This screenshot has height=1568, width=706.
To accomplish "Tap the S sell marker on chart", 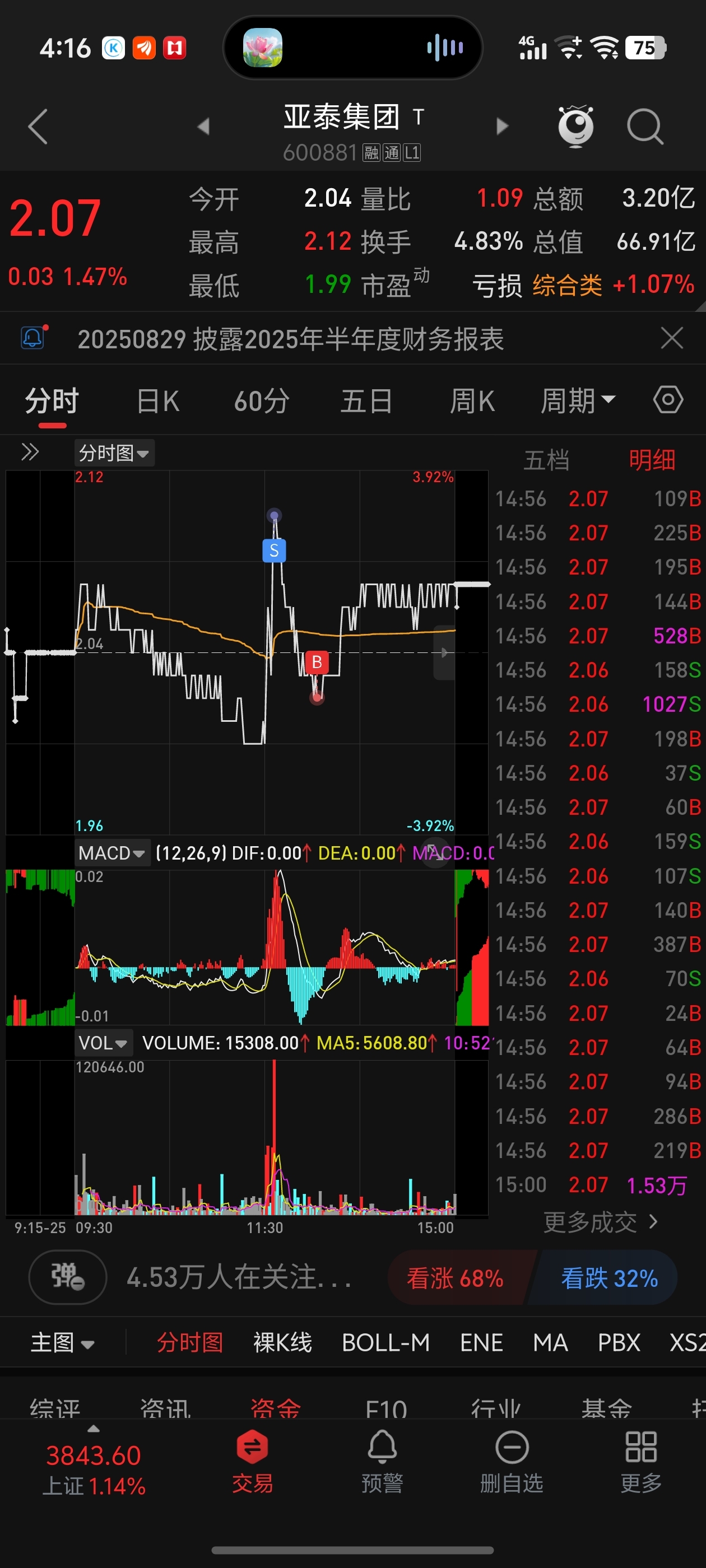I will pos(274,550).
